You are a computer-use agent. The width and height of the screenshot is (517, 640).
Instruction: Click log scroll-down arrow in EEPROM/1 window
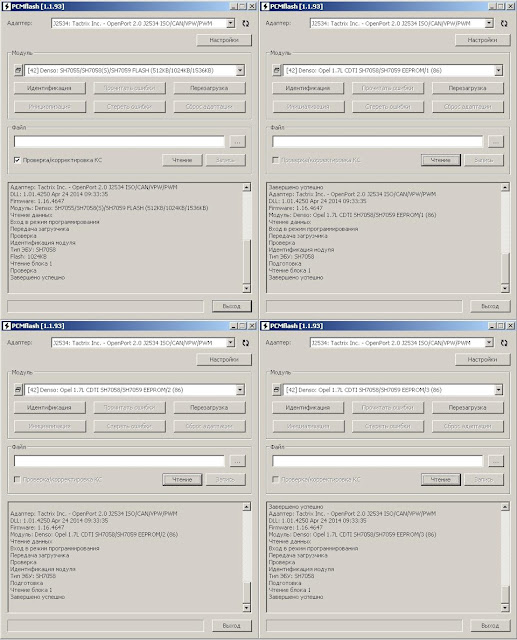[505, 289]
